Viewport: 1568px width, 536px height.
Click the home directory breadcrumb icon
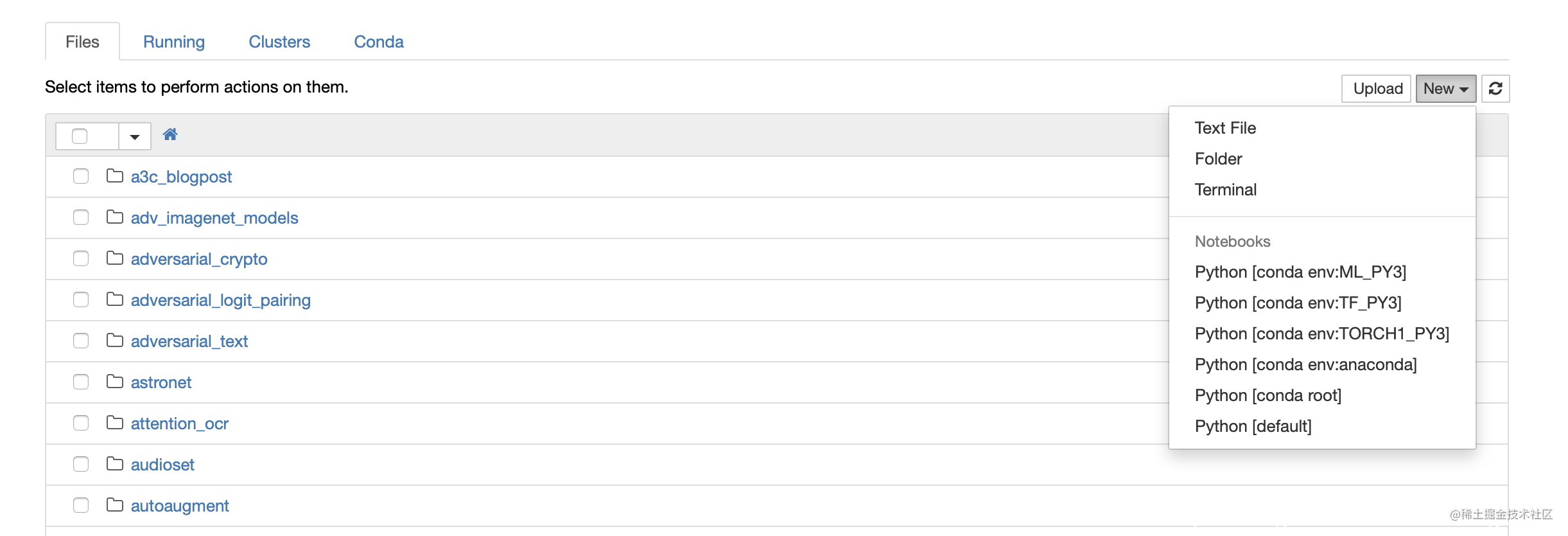coord(170,135)
